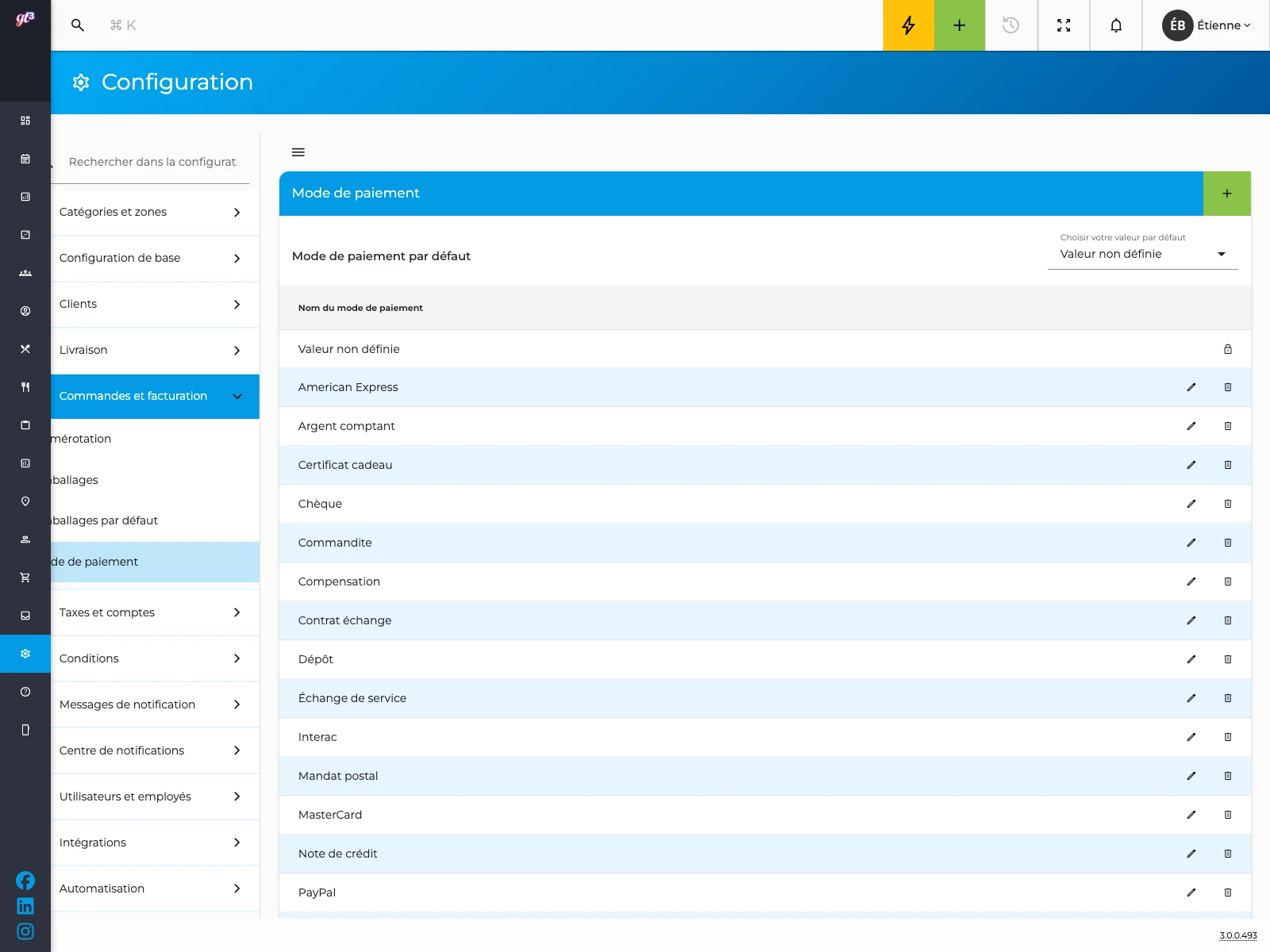
Task: Open the numérotation submenu item
Action: pos(155,439)
